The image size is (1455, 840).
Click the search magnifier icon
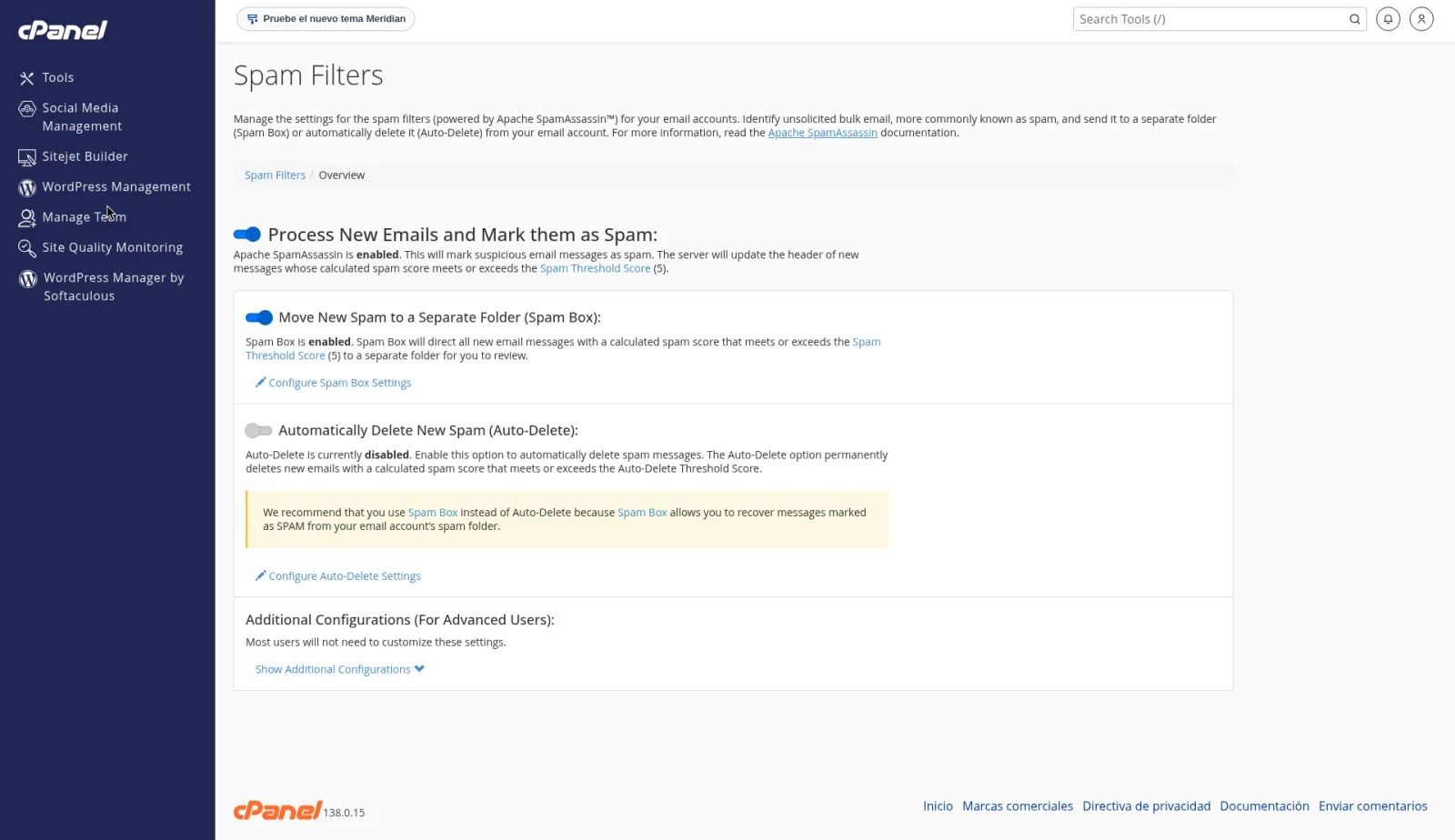pyautogui.click(x=1355, y=19)
